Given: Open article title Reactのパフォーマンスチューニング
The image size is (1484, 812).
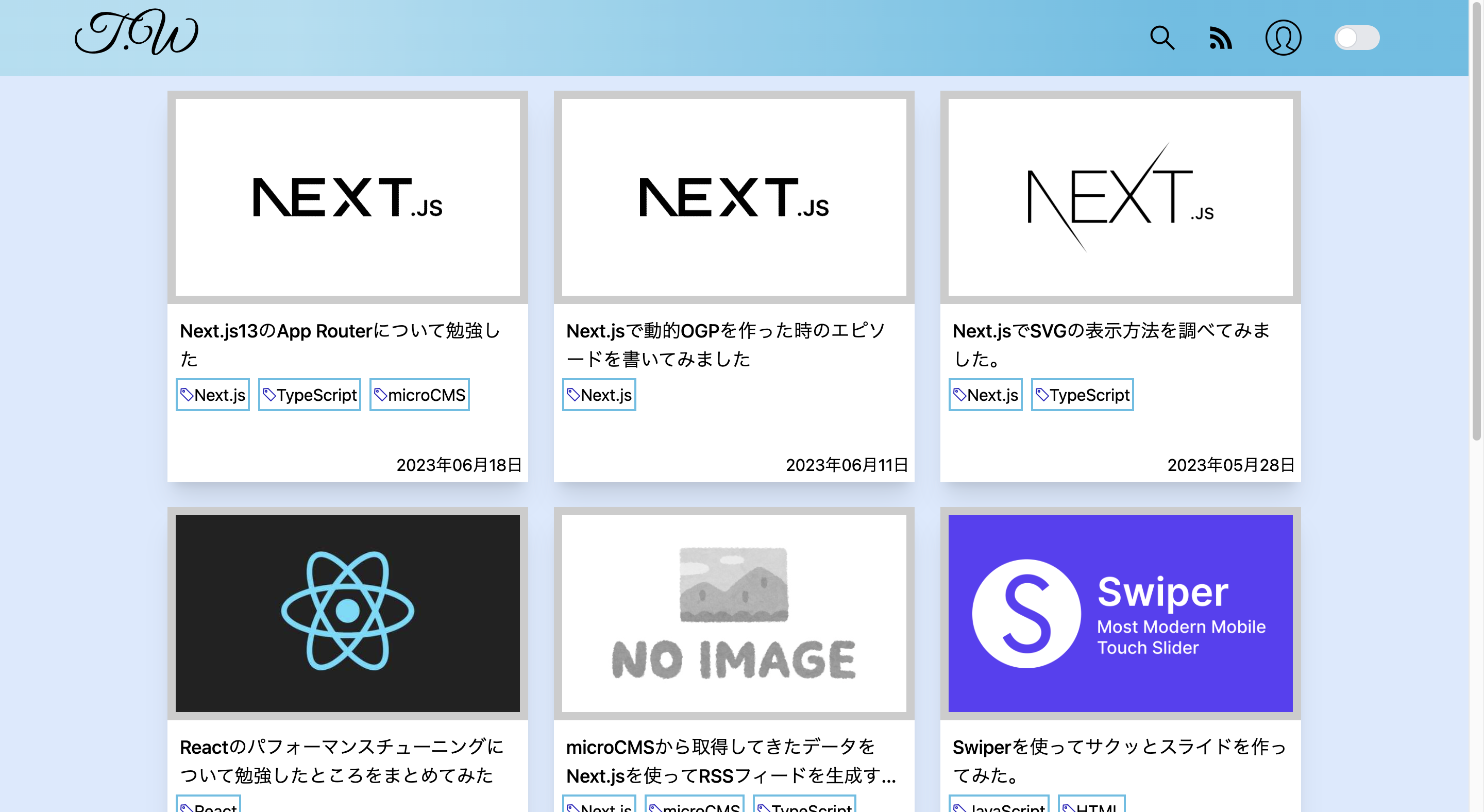Looking at the screenshot, I should tap(342, 761).
